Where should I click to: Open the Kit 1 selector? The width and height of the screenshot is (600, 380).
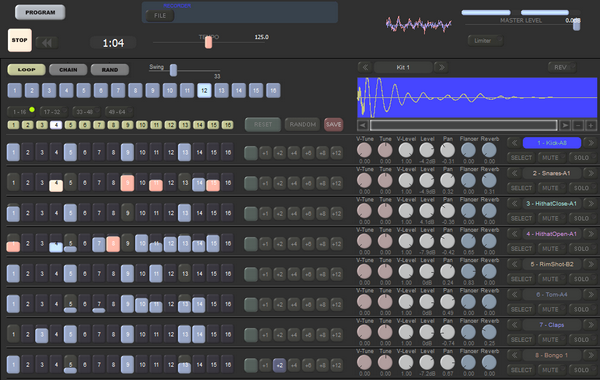coord(403,67)
